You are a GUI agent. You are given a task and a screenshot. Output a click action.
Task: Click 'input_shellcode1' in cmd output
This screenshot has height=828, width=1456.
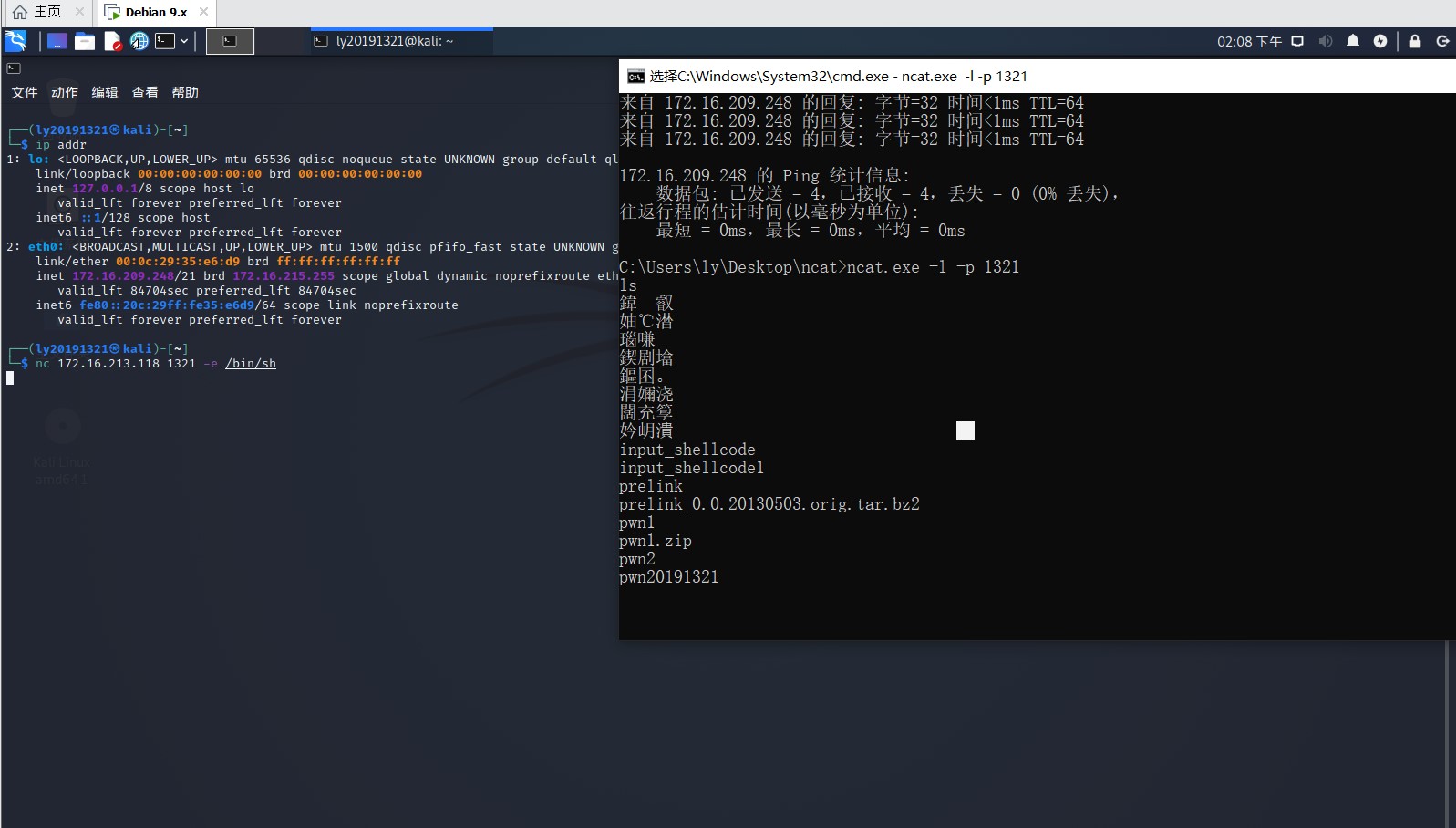click(x=692, y=468)
